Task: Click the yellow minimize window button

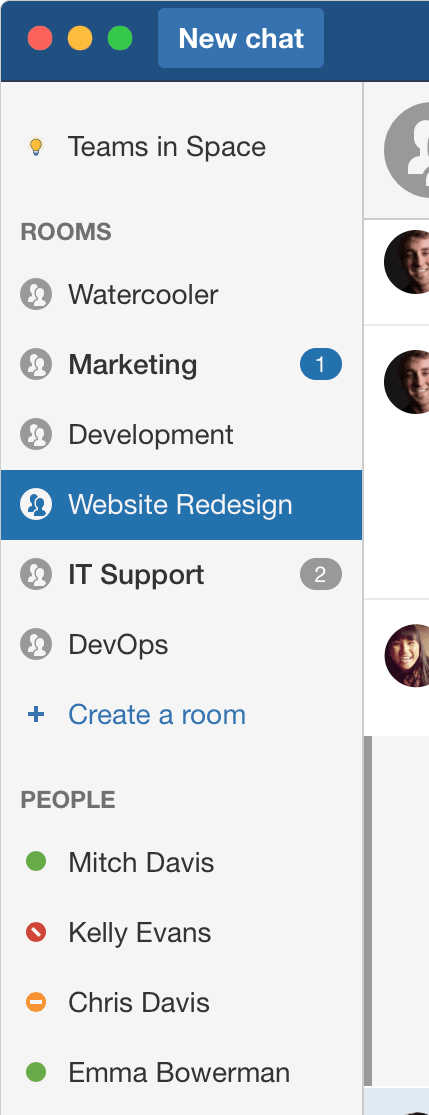Action: (x=80, y=38)
